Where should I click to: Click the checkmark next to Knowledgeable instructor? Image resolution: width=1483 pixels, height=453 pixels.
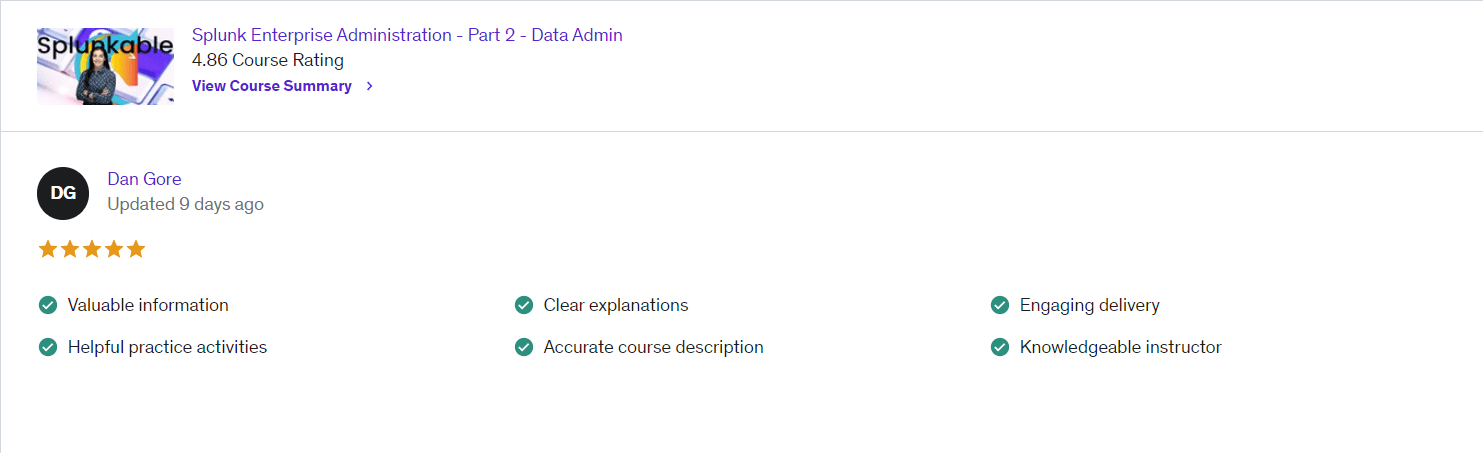(x=999, y=347)
